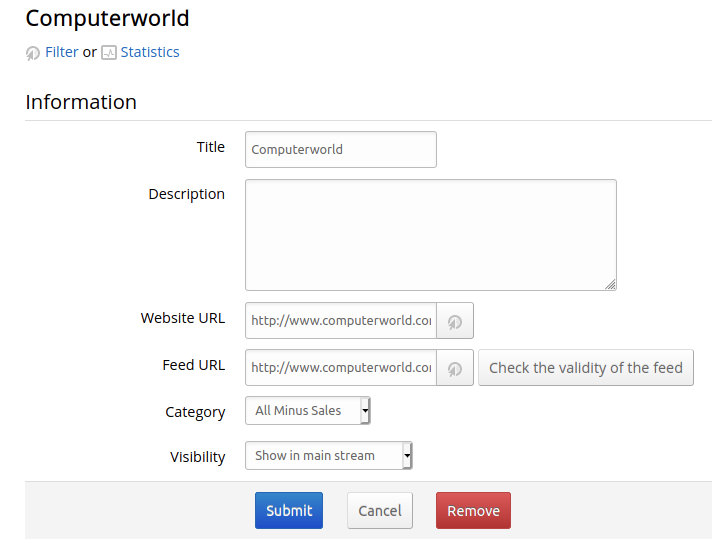Open the Visibility dropdown
Screen dimensions: 712x547
point(329,455)
